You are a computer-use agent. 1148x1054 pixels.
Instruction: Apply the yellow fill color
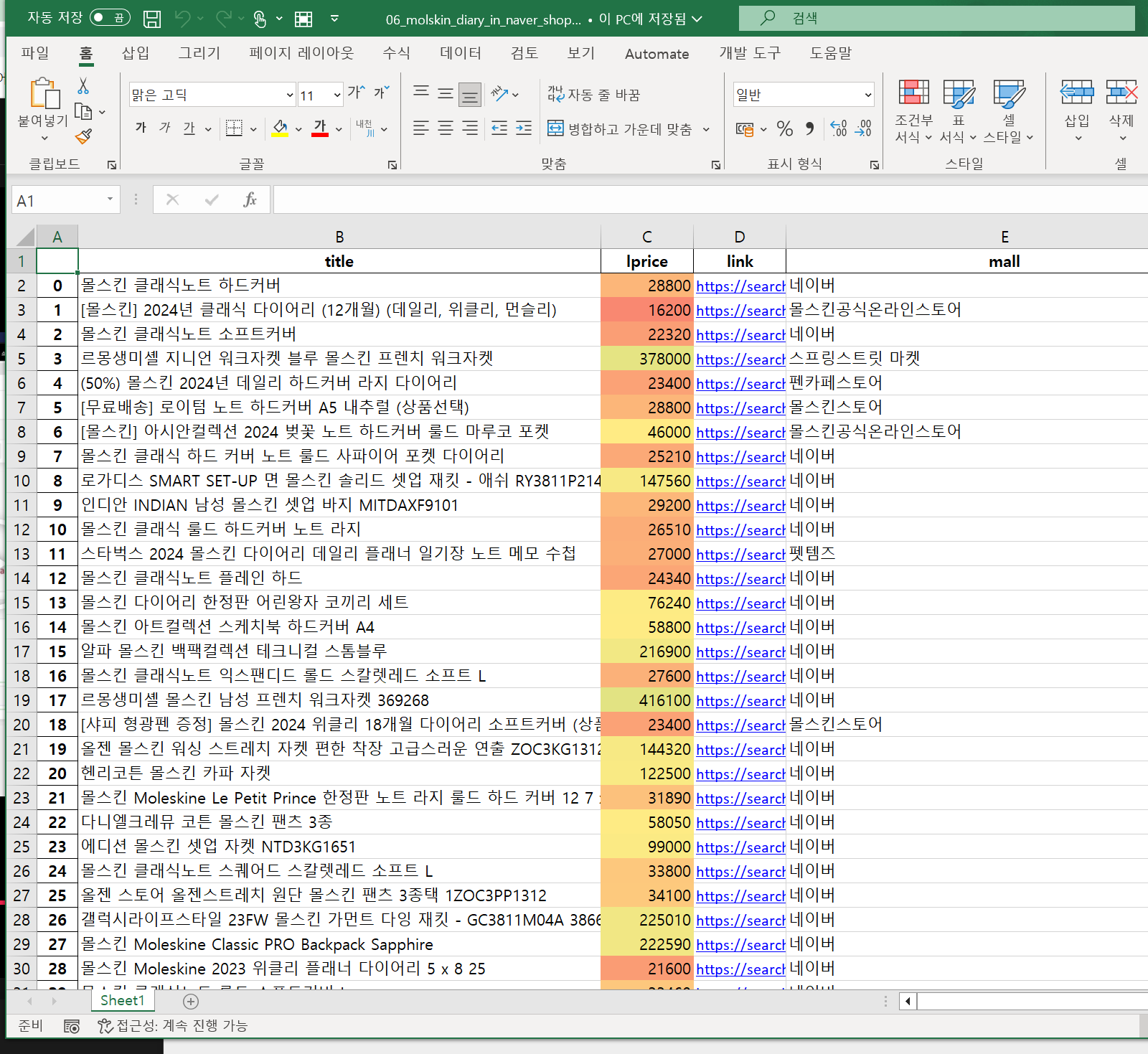[280, 128]
